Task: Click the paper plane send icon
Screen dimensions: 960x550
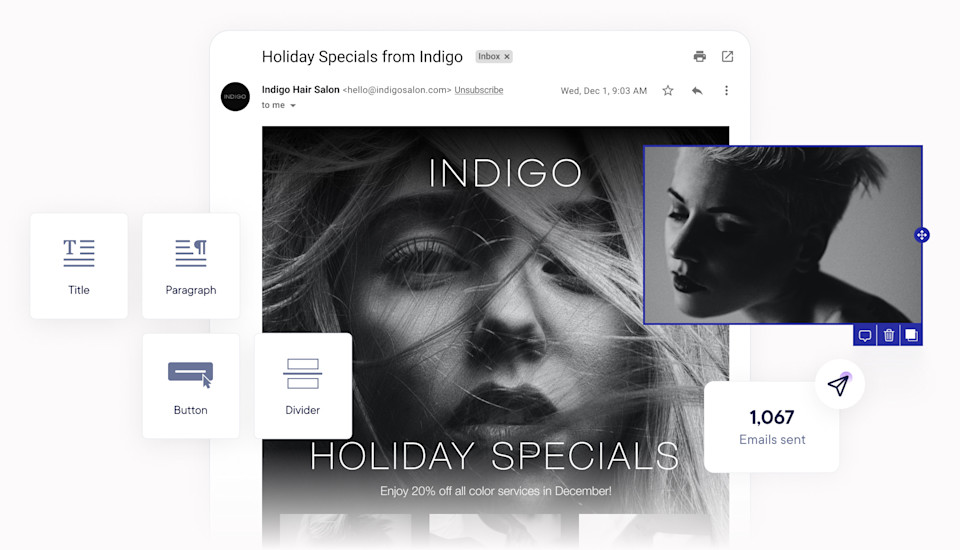Action: coord(839,384)
